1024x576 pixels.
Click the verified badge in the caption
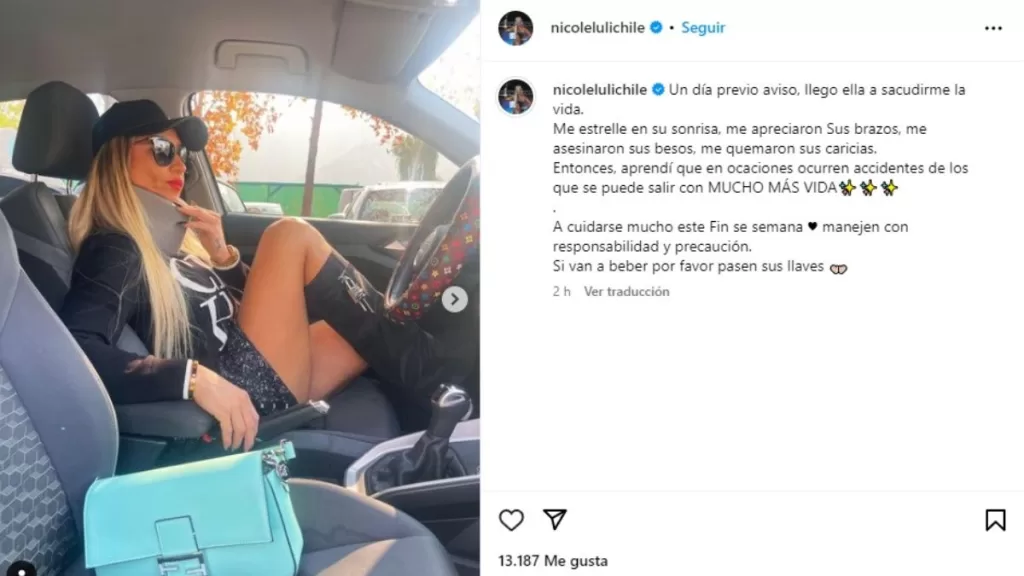tap(658, 89)
